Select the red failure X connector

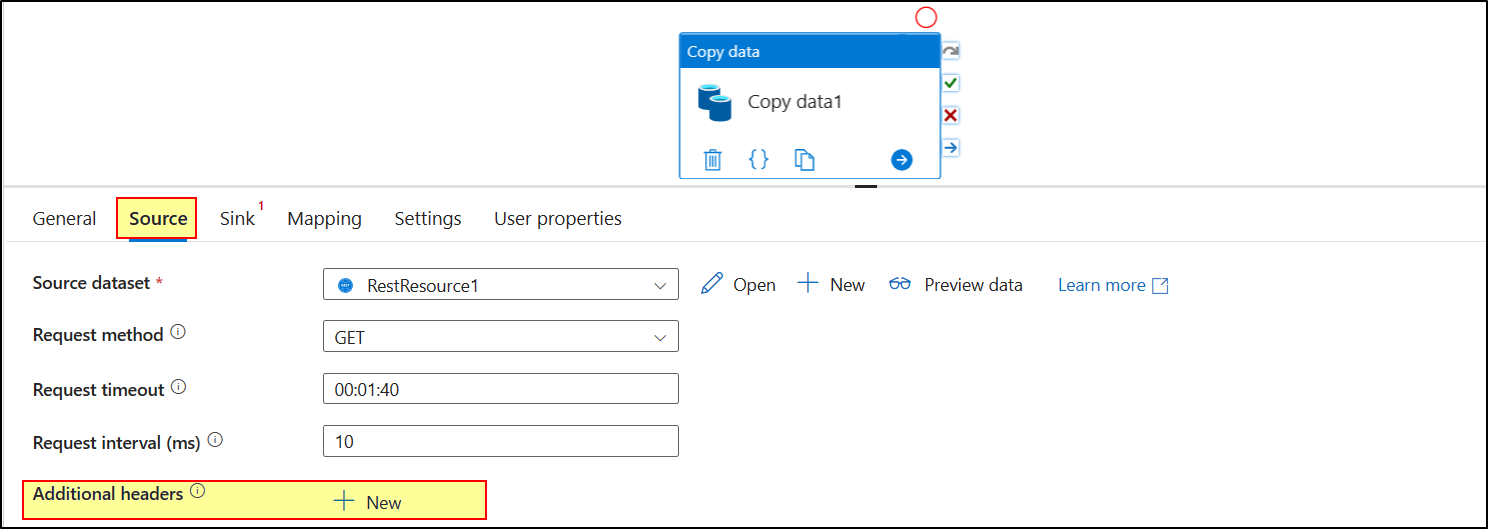pyautogui.click(x=951, y=115)
